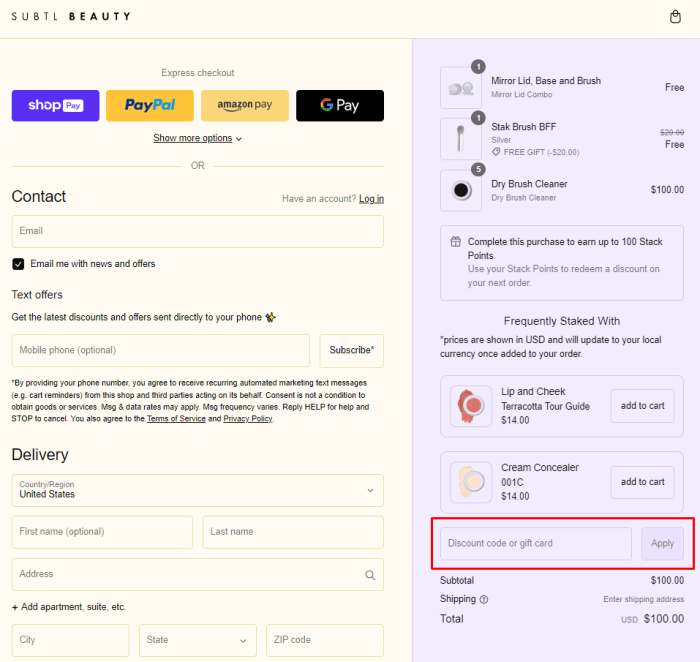Click the Mobile phone field

coord(161,350)
